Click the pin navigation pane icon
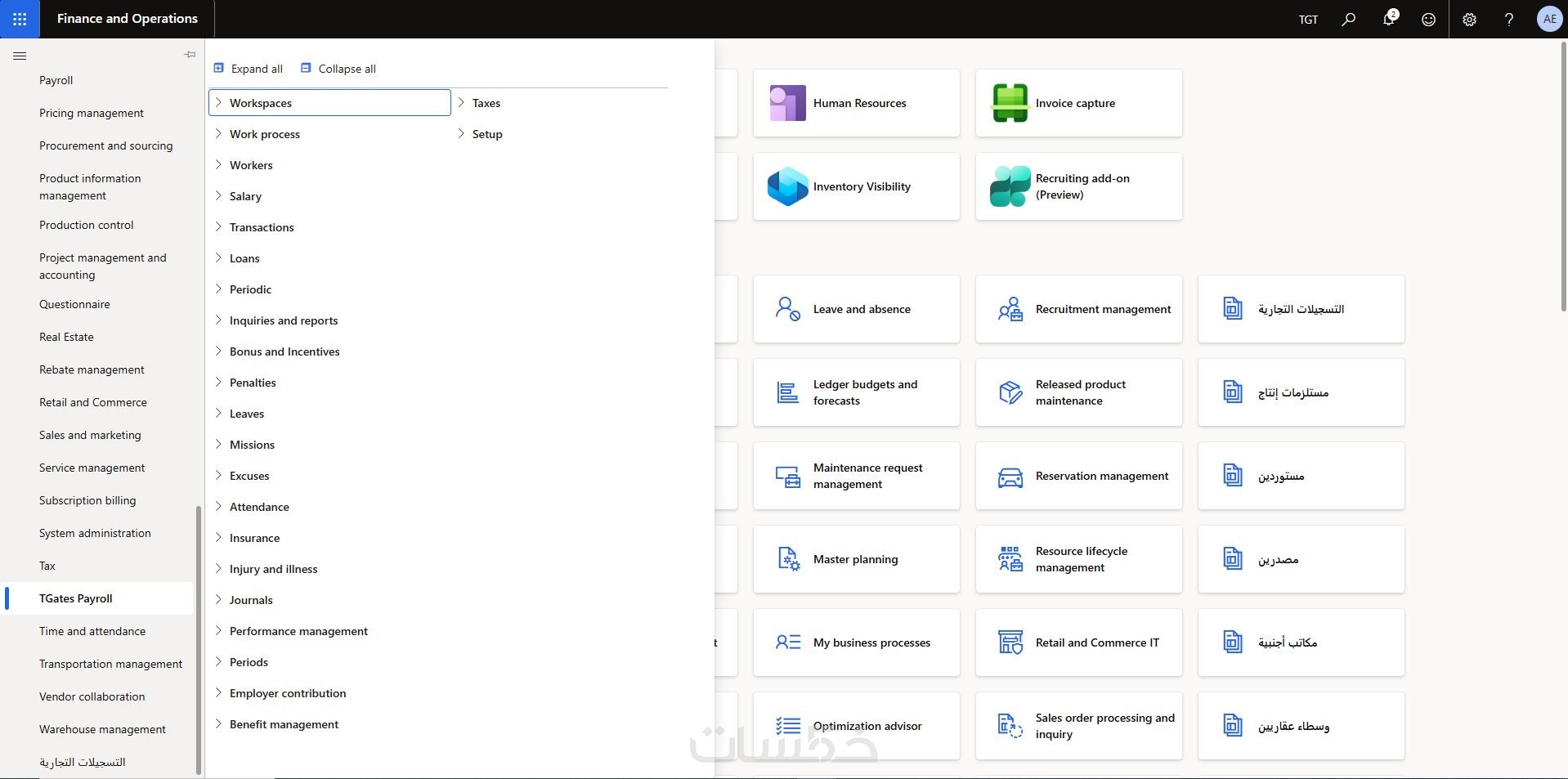The width and height of the screenshot is (1568, 779). click(190, 55)
